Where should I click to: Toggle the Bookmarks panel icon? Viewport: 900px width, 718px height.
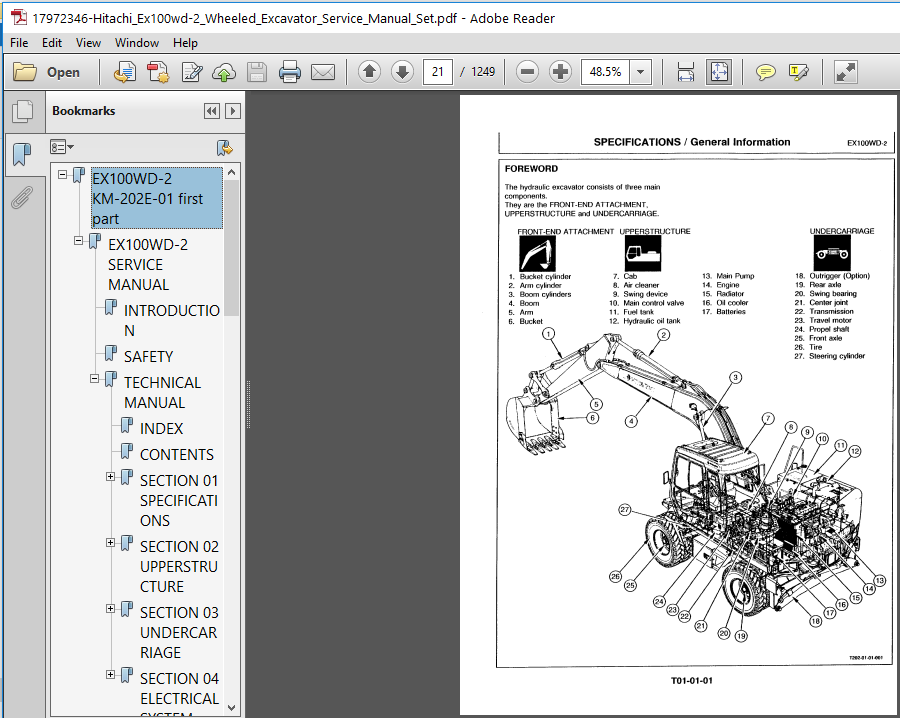coord(22,155)
